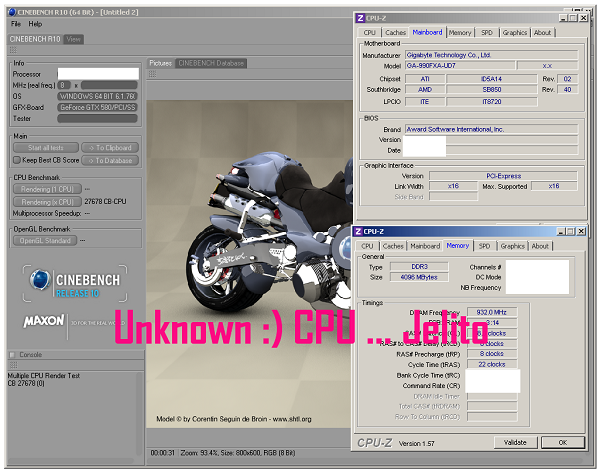Click the Cinebench title bar app icon
Screen dimensions: 600x474
pyautogui.click(x=12, y=12)
